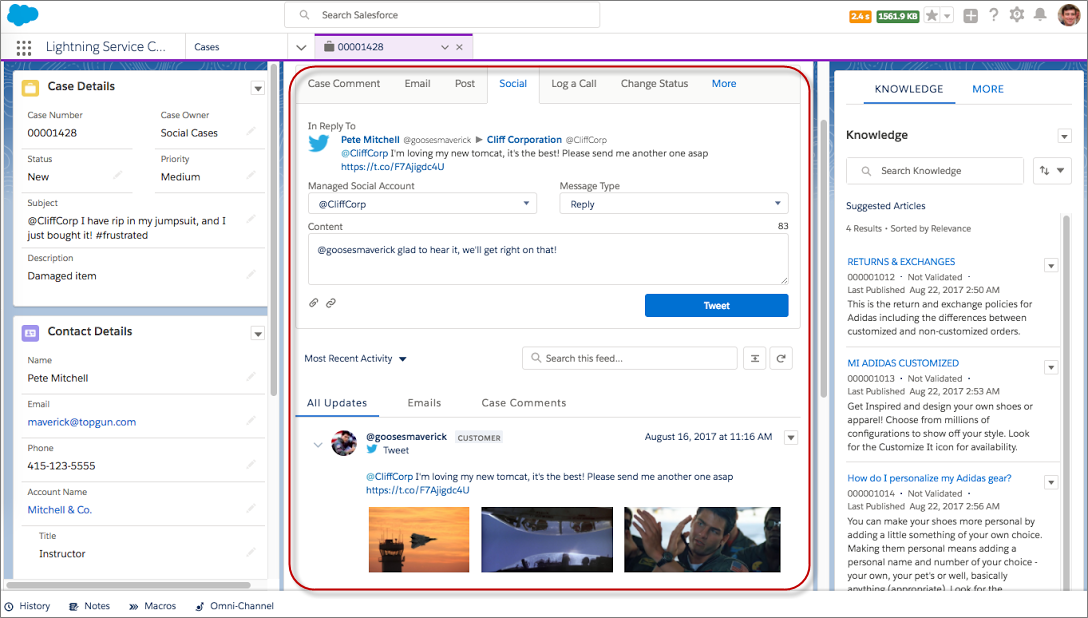Switch to the Post tab

coord(465,83)
